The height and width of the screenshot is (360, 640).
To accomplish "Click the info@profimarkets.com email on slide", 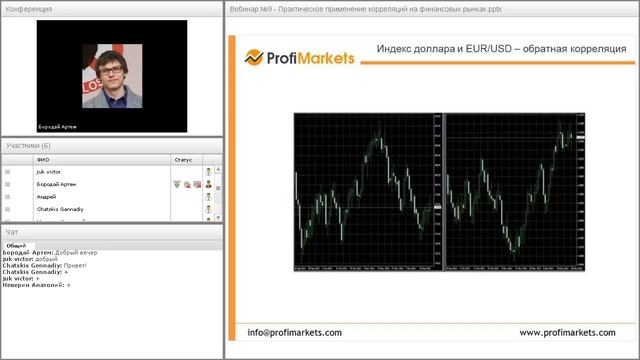I will [294, 333].
